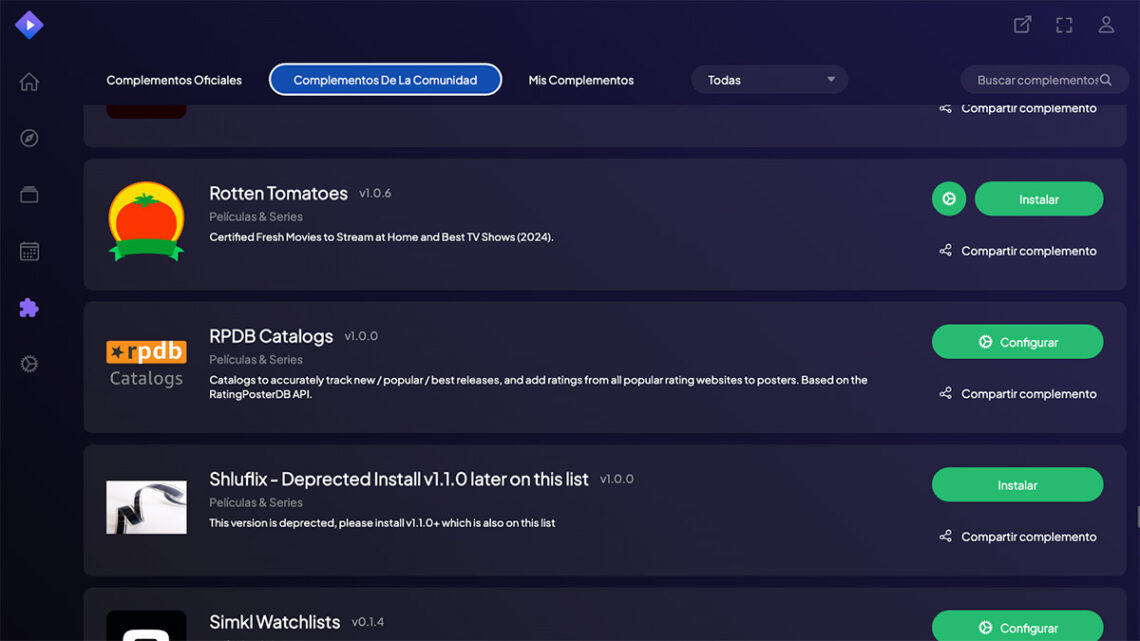Click the open-in-new-window icon
1140x641 pixels.
(1022, 25)
